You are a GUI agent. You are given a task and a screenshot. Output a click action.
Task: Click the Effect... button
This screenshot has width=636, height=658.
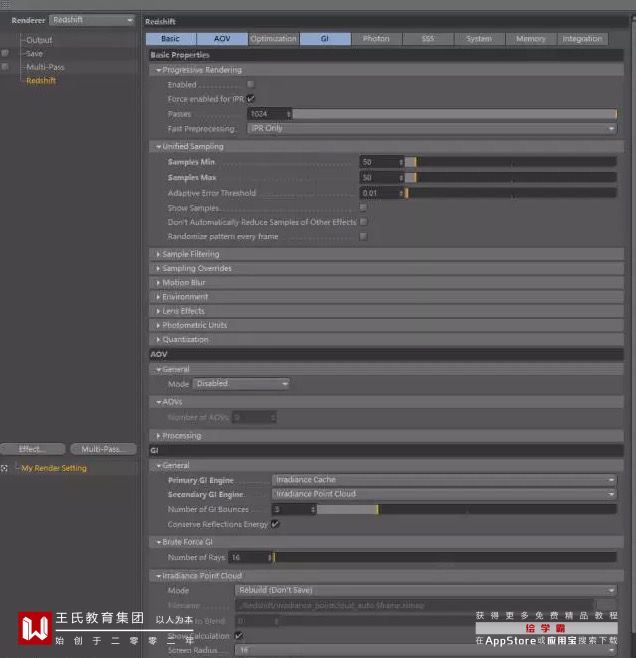[x=33, y=449]
